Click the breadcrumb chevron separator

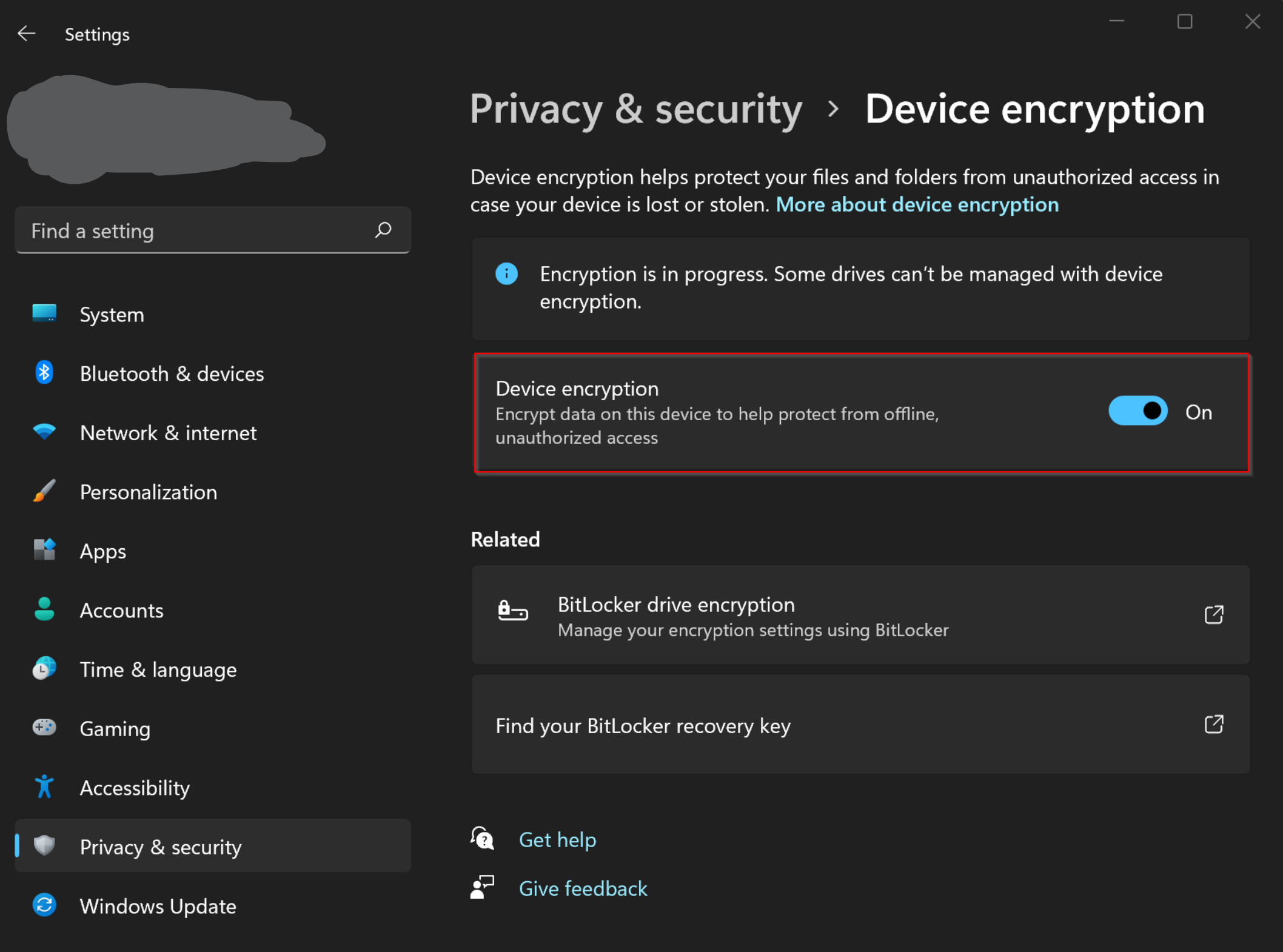[834, 109]
